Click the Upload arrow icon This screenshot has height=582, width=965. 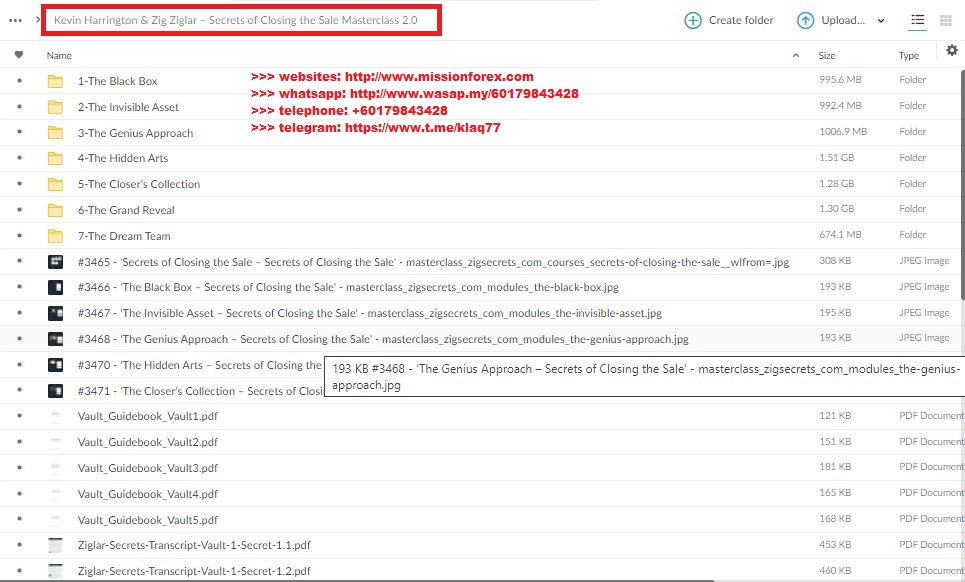pyautogui.click(x=805, y=20)
